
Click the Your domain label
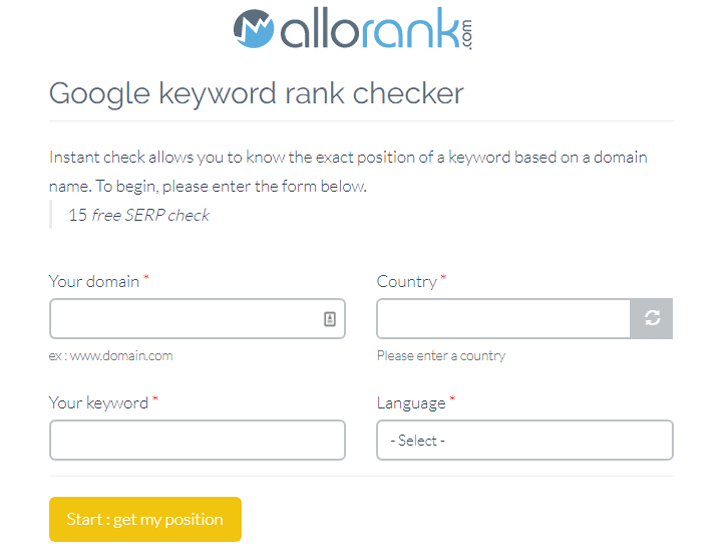(94, 282)
